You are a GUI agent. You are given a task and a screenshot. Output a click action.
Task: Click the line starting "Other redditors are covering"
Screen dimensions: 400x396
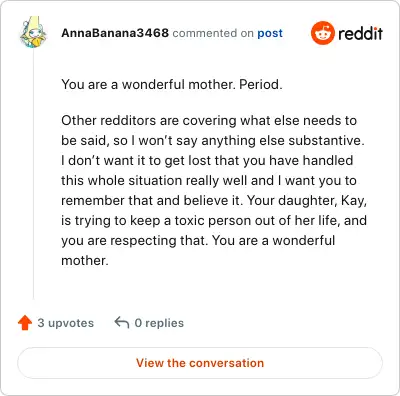209,120
